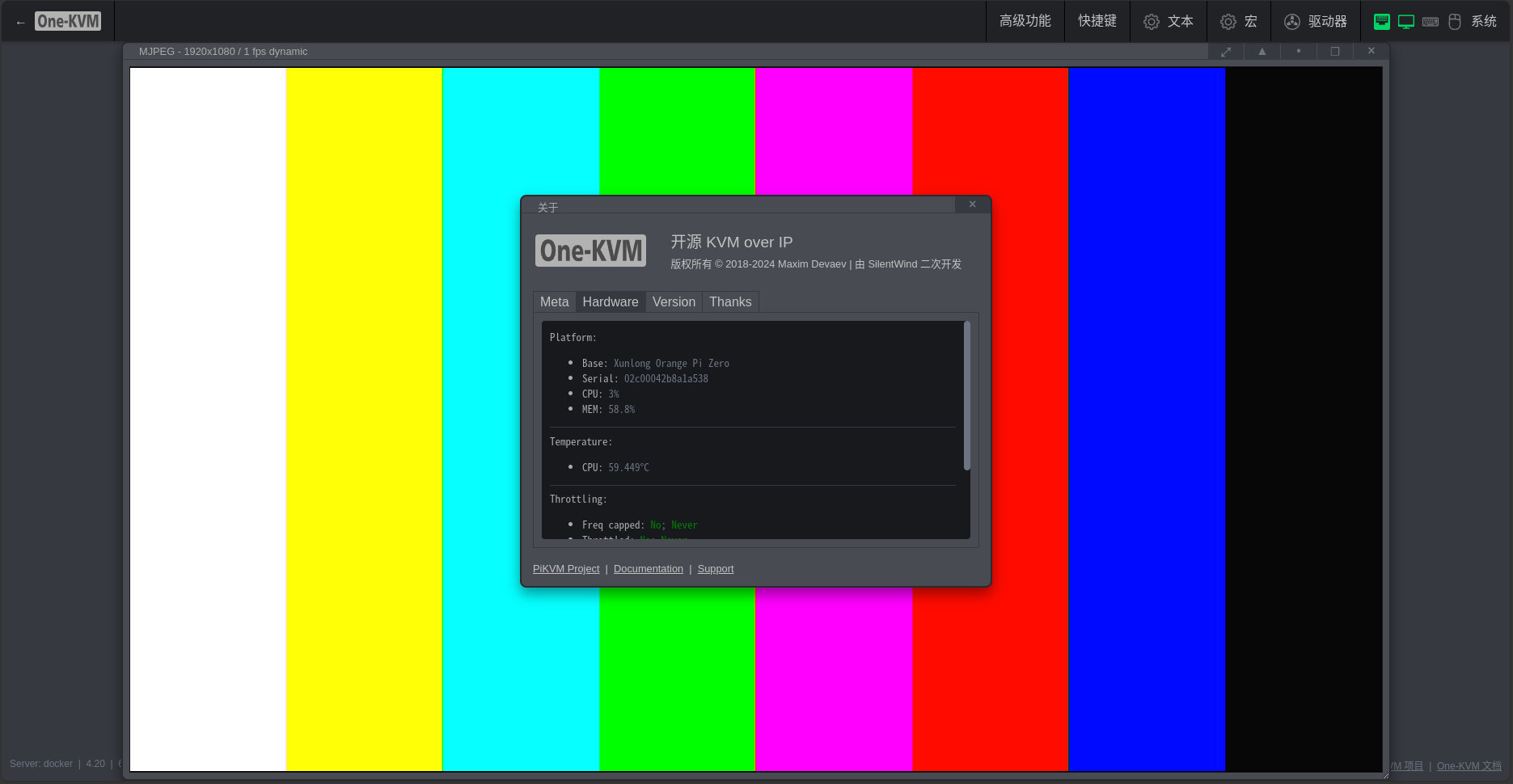Click the triangle icon in stream window titlebar
The height and width of the screenshot is (784, 1513).
1262,52
